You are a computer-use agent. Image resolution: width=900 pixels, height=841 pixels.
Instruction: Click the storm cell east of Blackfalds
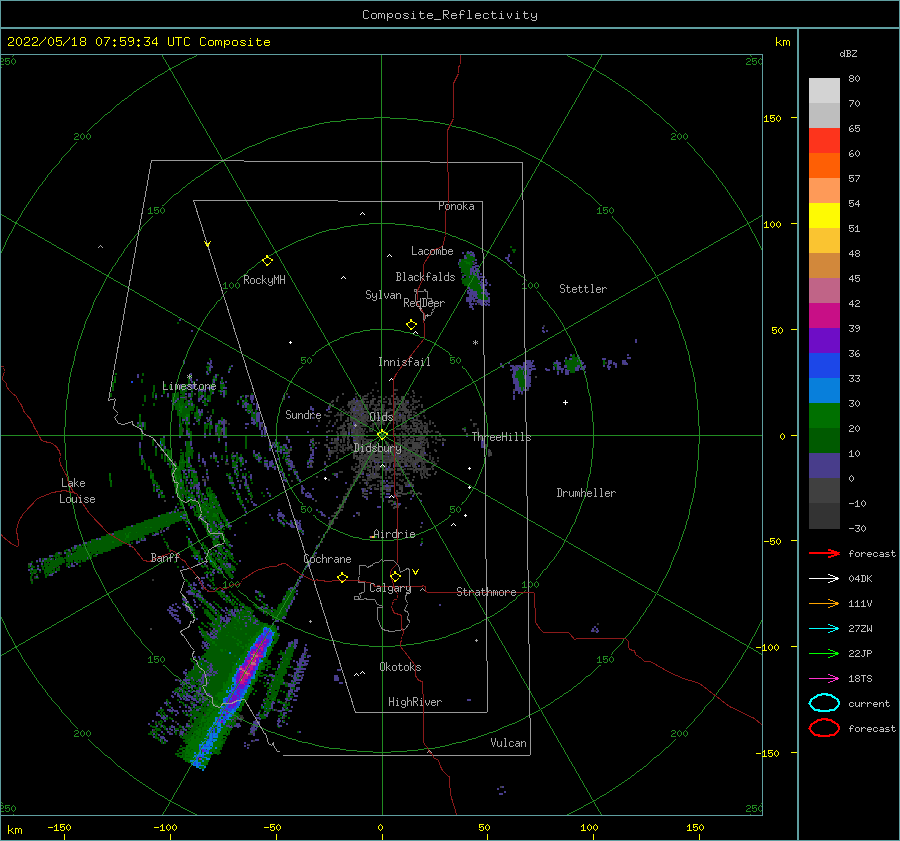pos(474,280)
